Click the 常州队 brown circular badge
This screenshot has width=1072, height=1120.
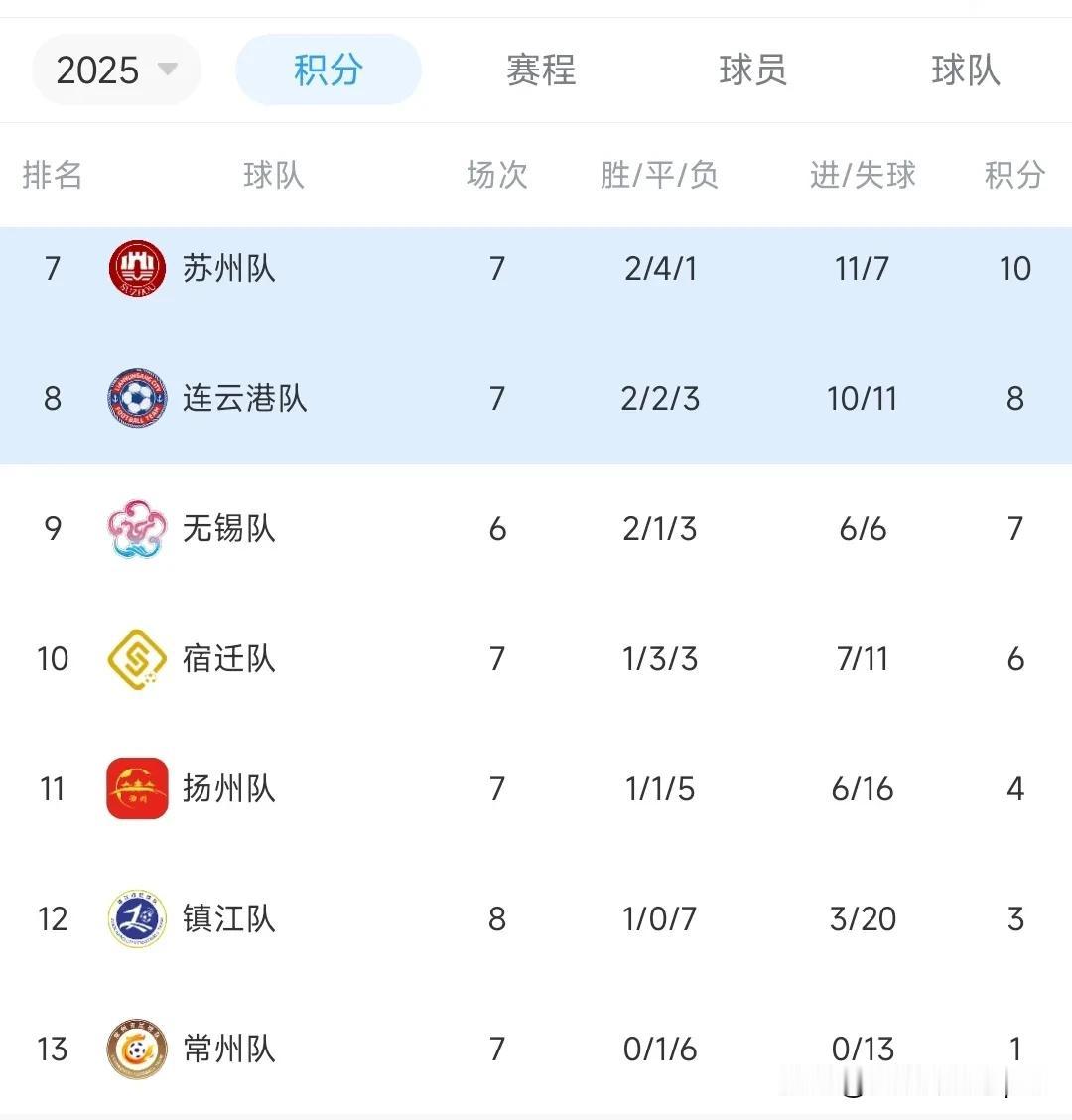(x=137, y=1049)
